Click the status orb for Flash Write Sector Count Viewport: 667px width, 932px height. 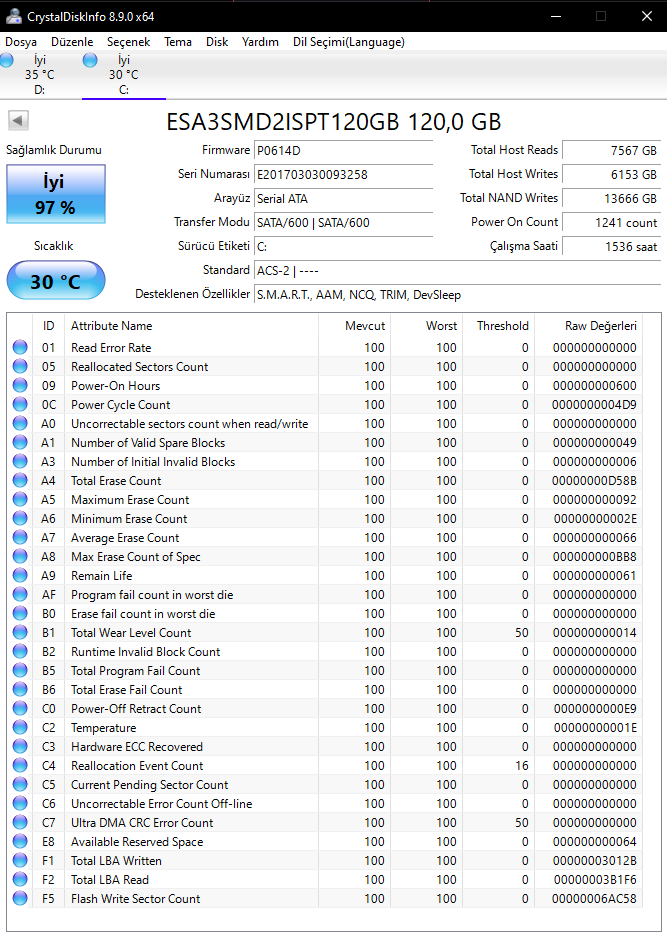pyautogui.click(x=20, y=899)
